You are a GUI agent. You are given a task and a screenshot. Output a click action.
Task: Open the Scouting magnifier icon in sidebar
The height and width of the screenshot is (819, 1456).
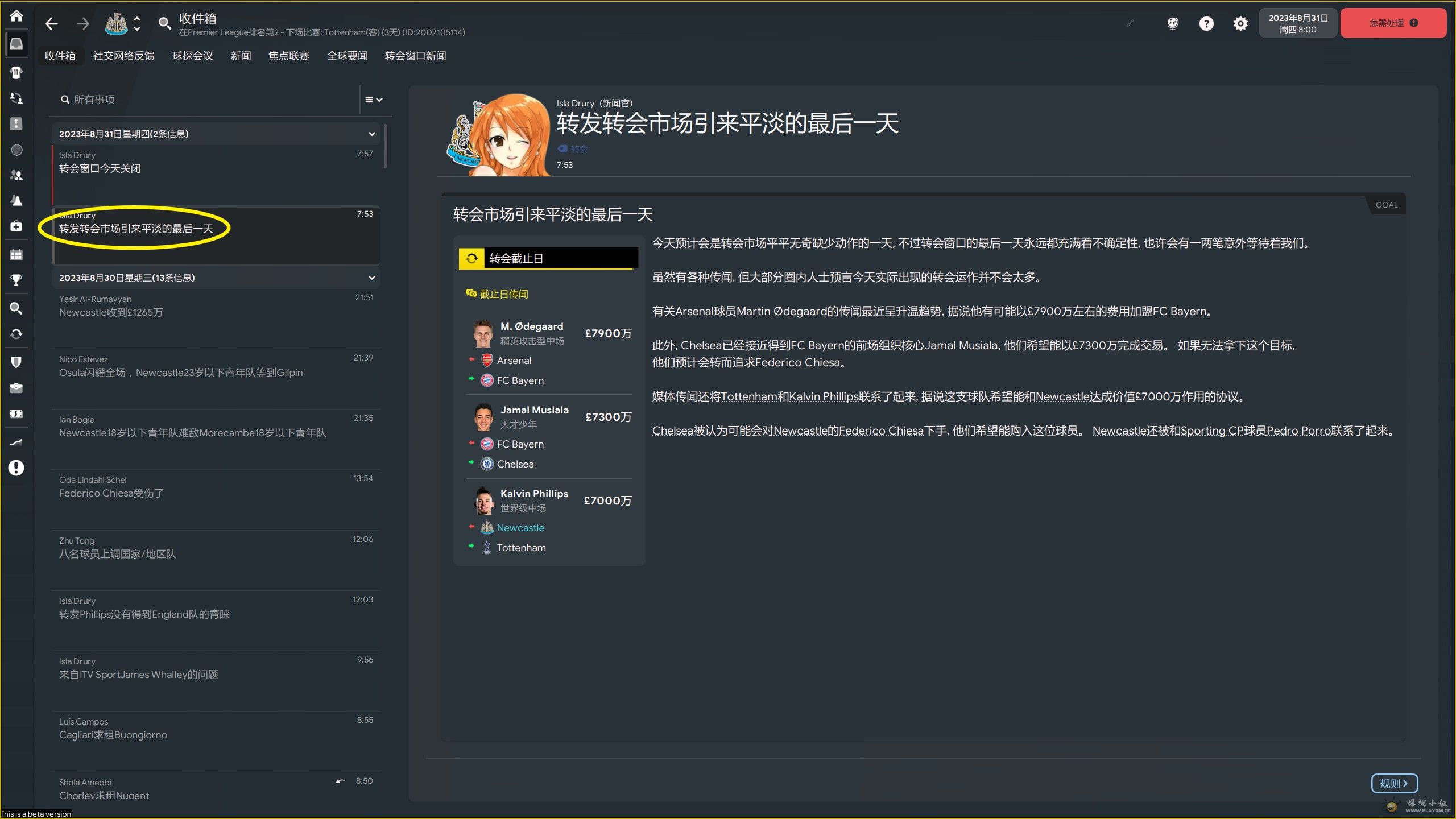[16, 308]
